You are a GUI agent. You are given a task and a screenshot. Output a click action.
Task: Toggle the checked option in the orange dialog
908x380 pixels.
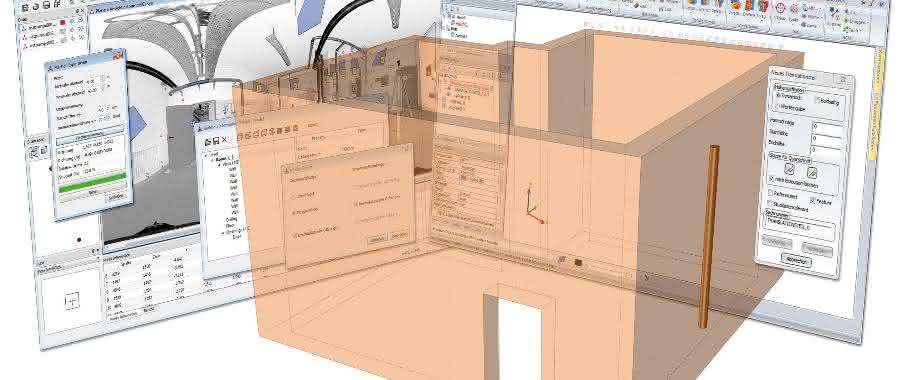tap(356, 203)
